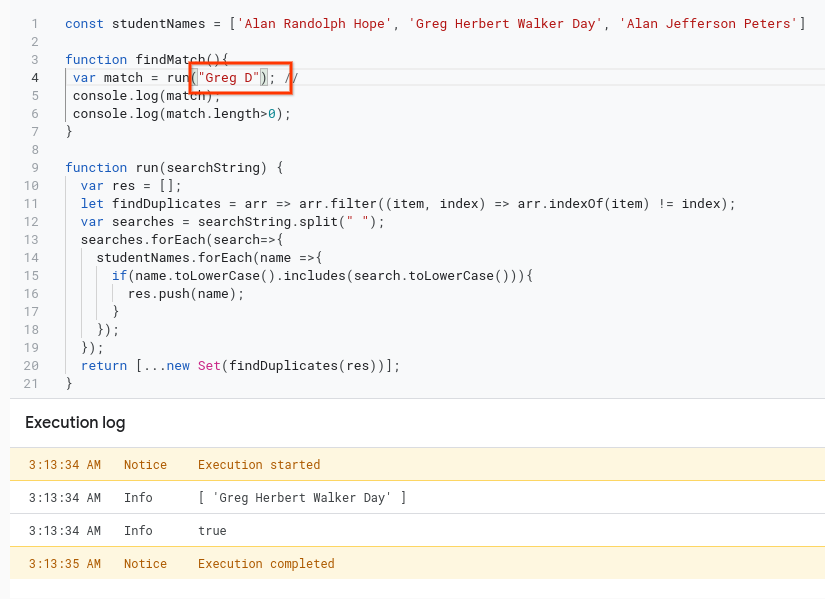Viewport: 825px width, 599px height.
Task: Select the 'Execution started' log row
Action: point(417,465)
